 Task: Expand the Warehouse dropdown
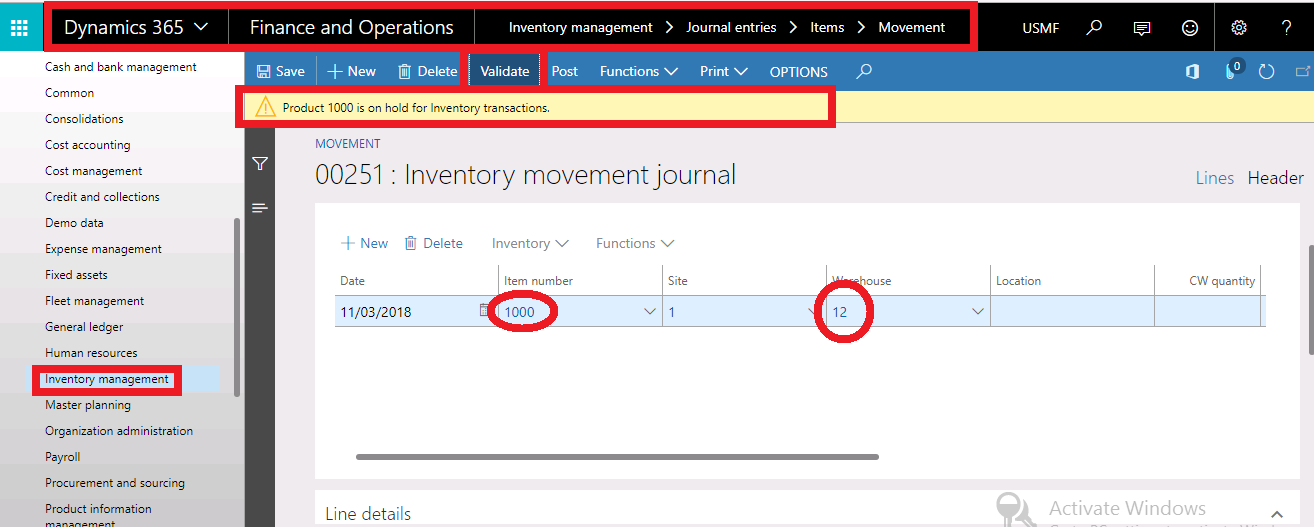(x=978, y=312)
